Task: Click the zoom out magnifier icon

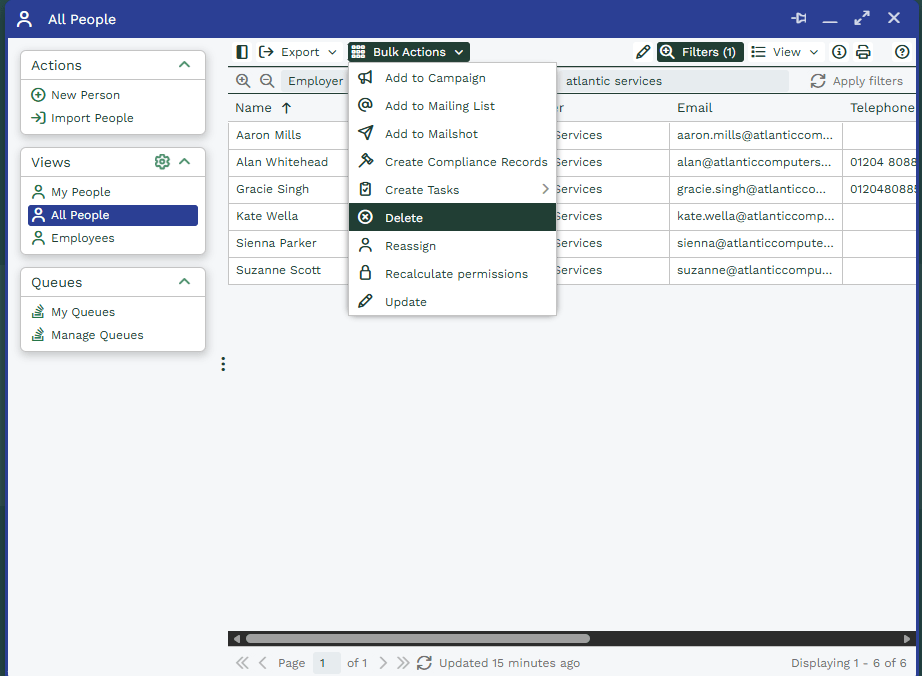Action: tap(267, 81)
